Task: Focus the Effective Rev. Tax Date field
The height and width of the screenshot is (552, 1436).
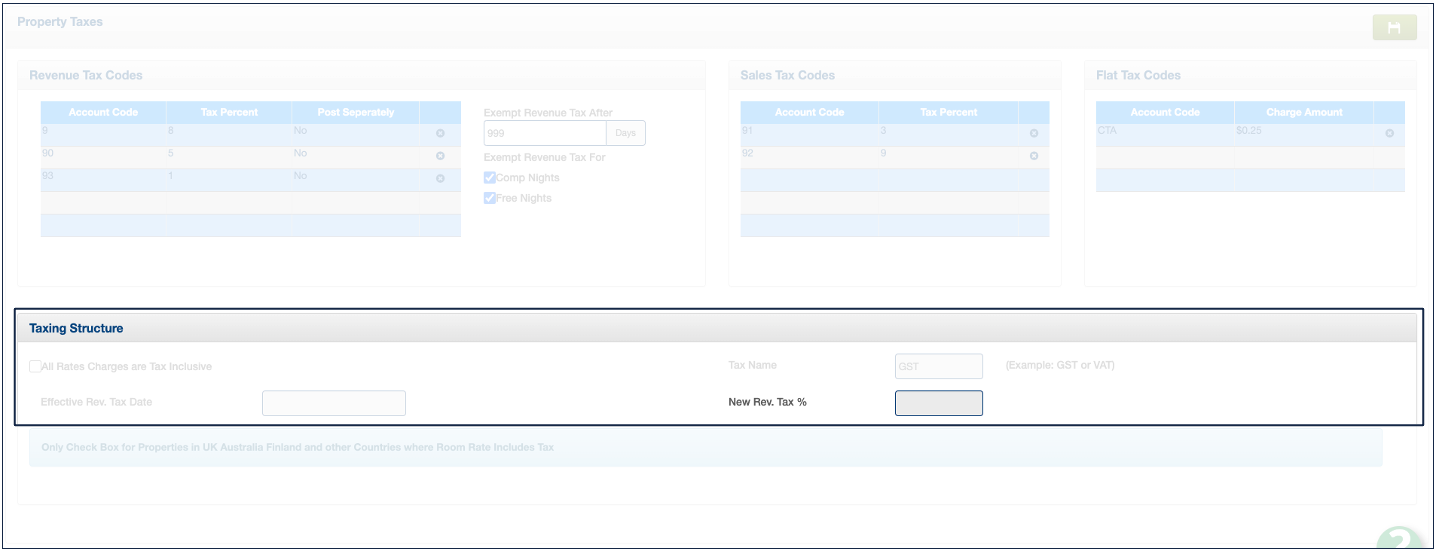Action: [333, 403]
